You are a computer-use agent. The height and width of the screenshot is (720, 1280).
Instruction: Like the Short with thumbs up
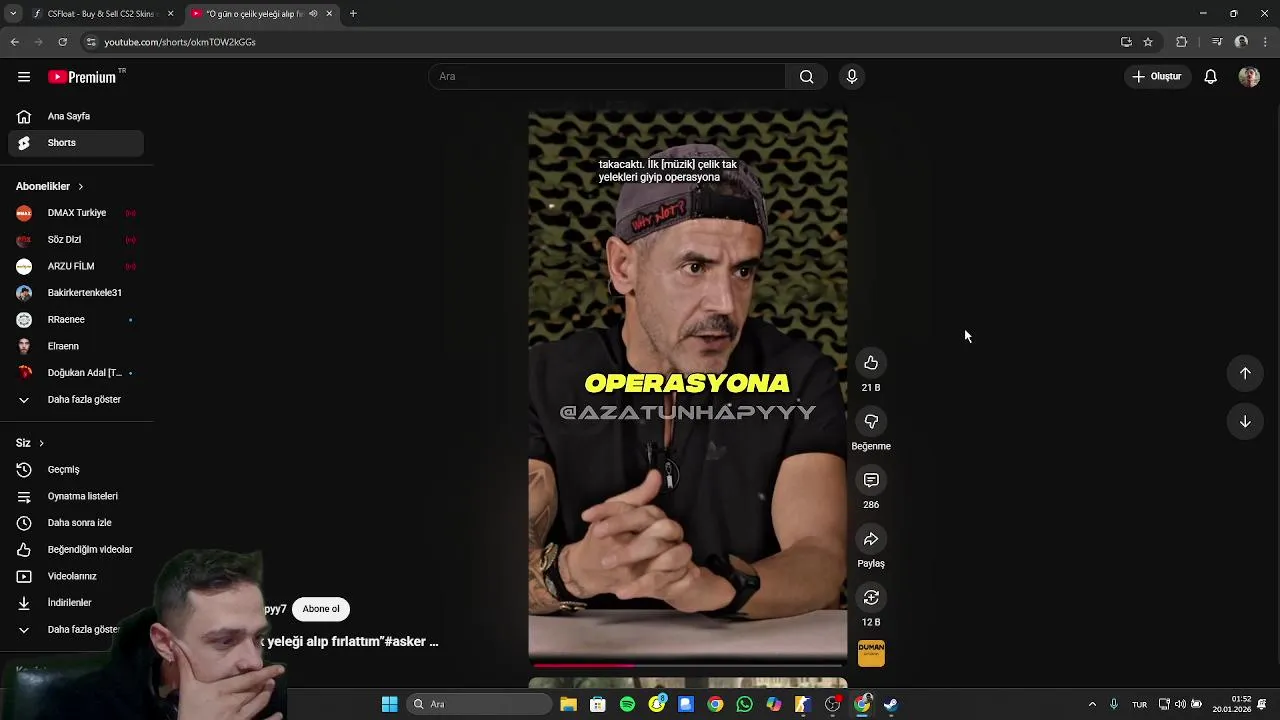pos(871,363)
